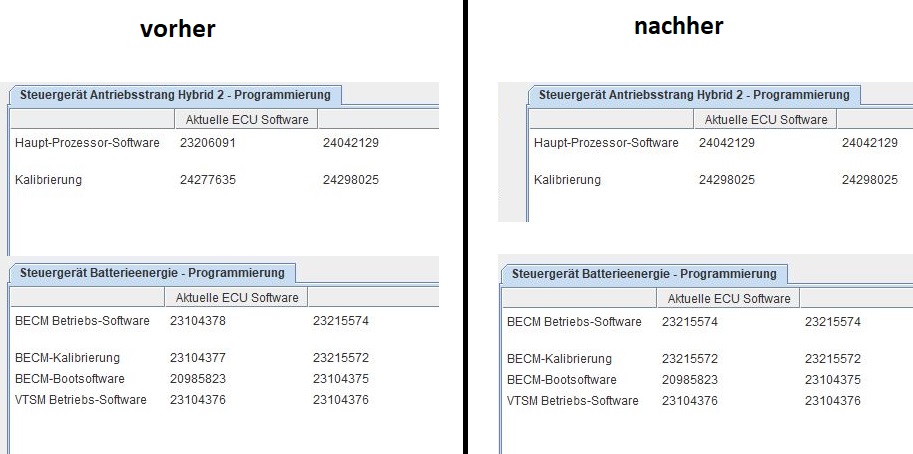Open the Batterieenergie Programmierung tab under nachher
Image resolution: width=913 pixels, height=454 pixels.
644,273
